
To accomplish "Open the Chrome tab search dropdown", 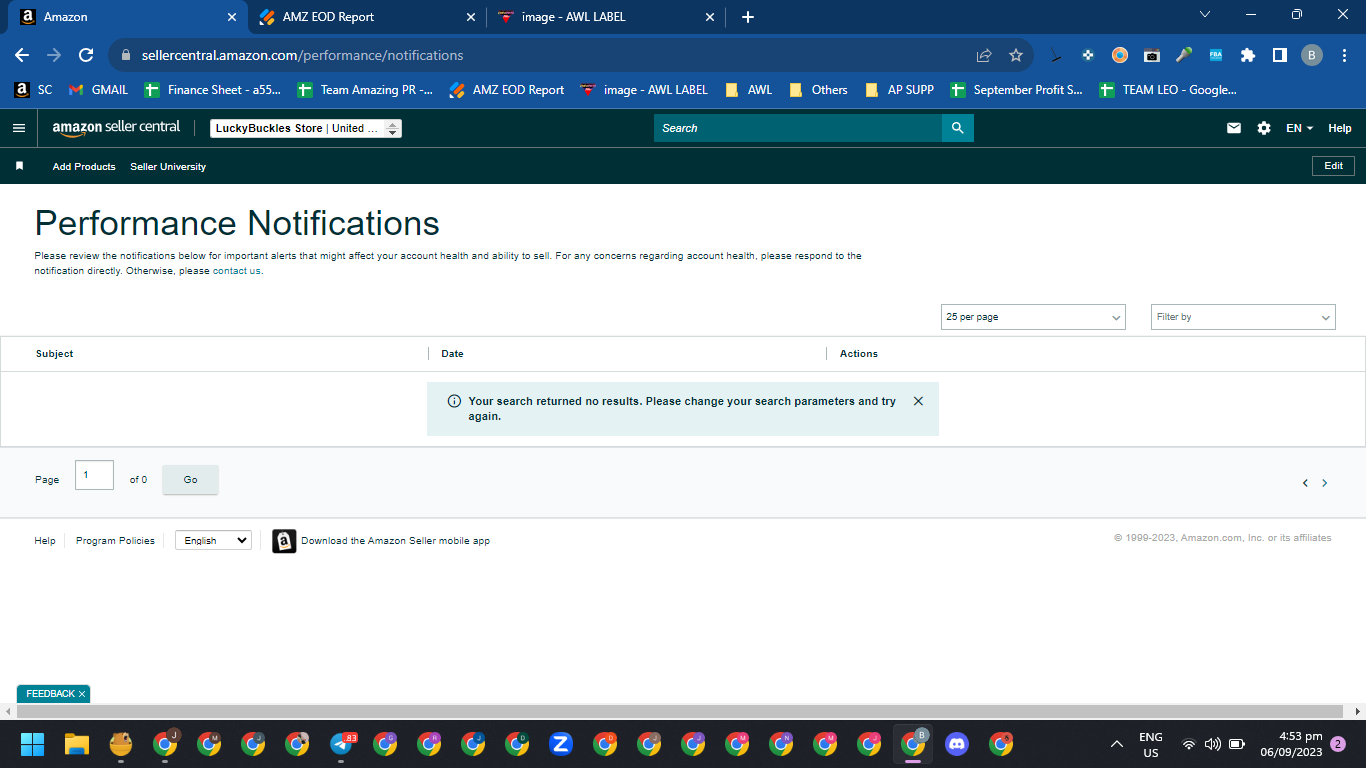I will (x=1205, y=15).
